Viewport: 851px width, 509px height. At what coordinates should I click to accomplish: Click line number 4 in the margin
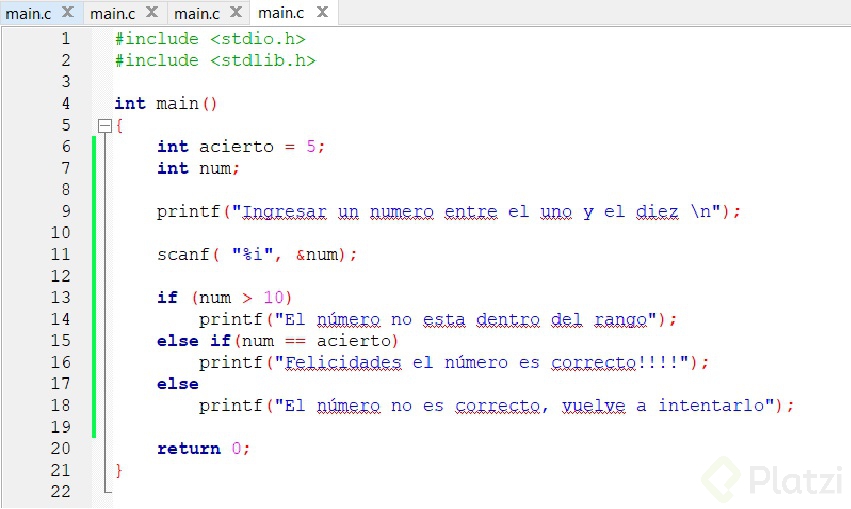pos(66,103)
